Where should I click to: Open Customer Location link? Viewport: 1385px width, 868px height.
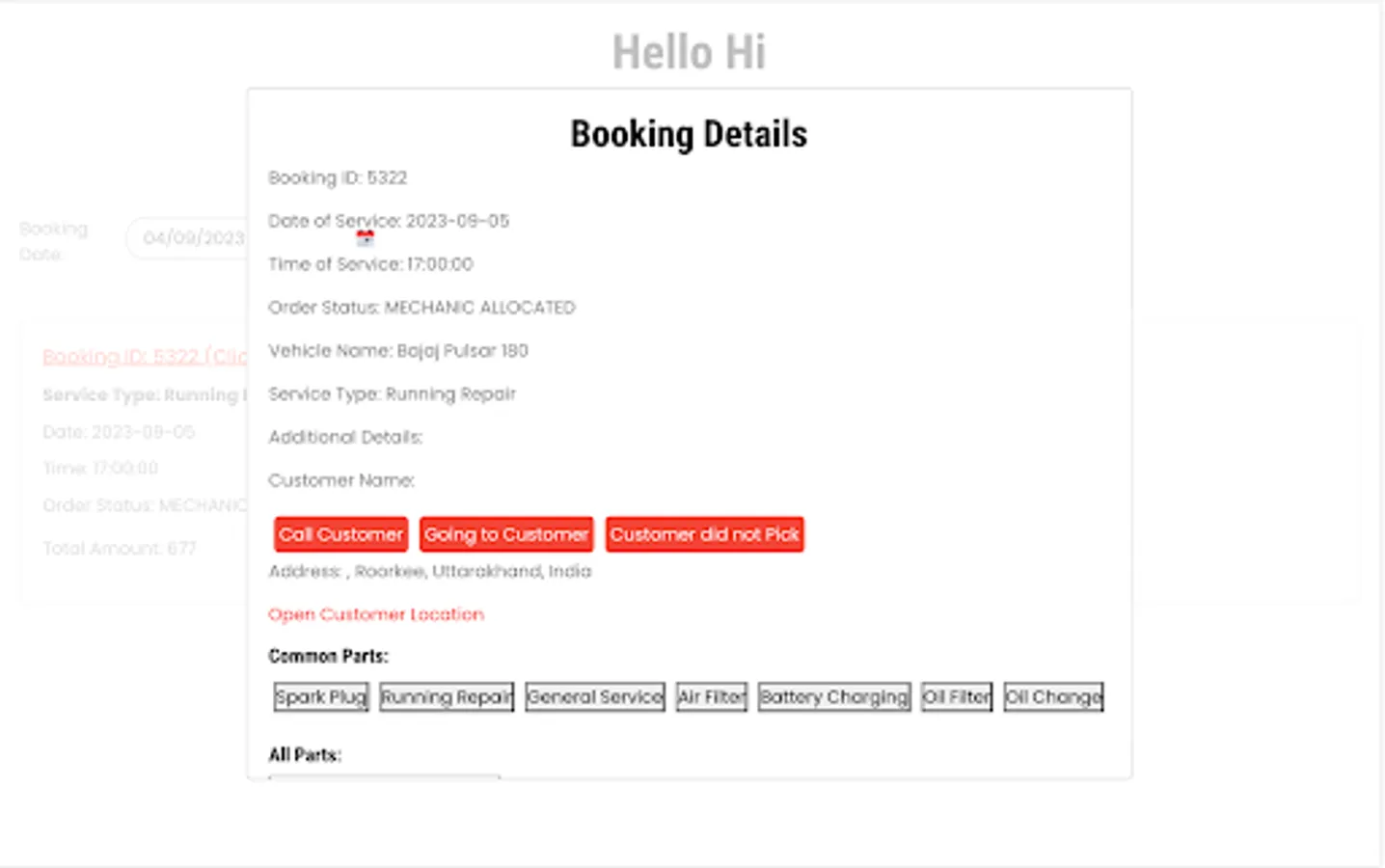pos(375,614)
